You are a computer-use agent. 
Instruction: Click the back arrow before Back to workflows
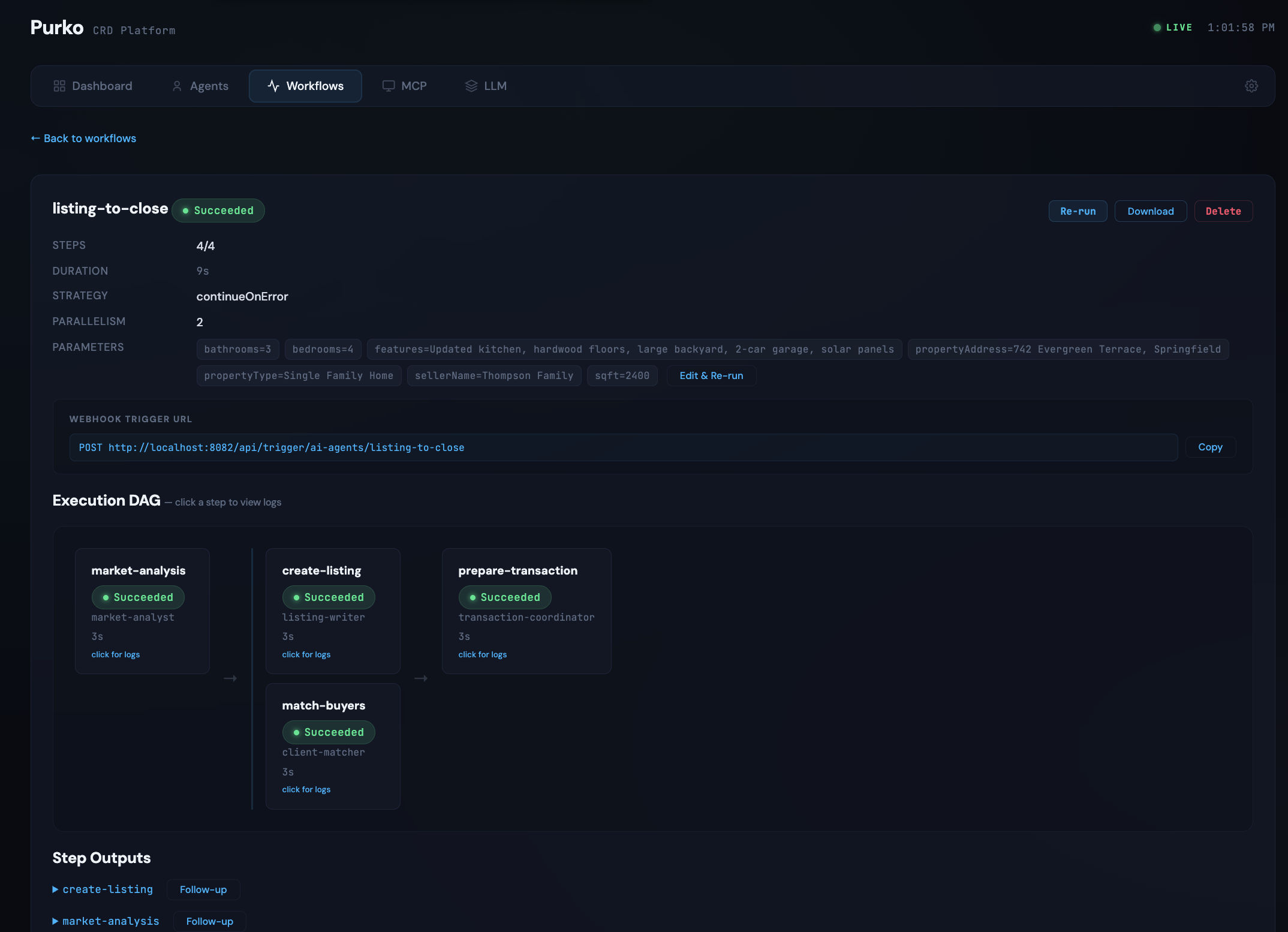(x=35, y=139)
